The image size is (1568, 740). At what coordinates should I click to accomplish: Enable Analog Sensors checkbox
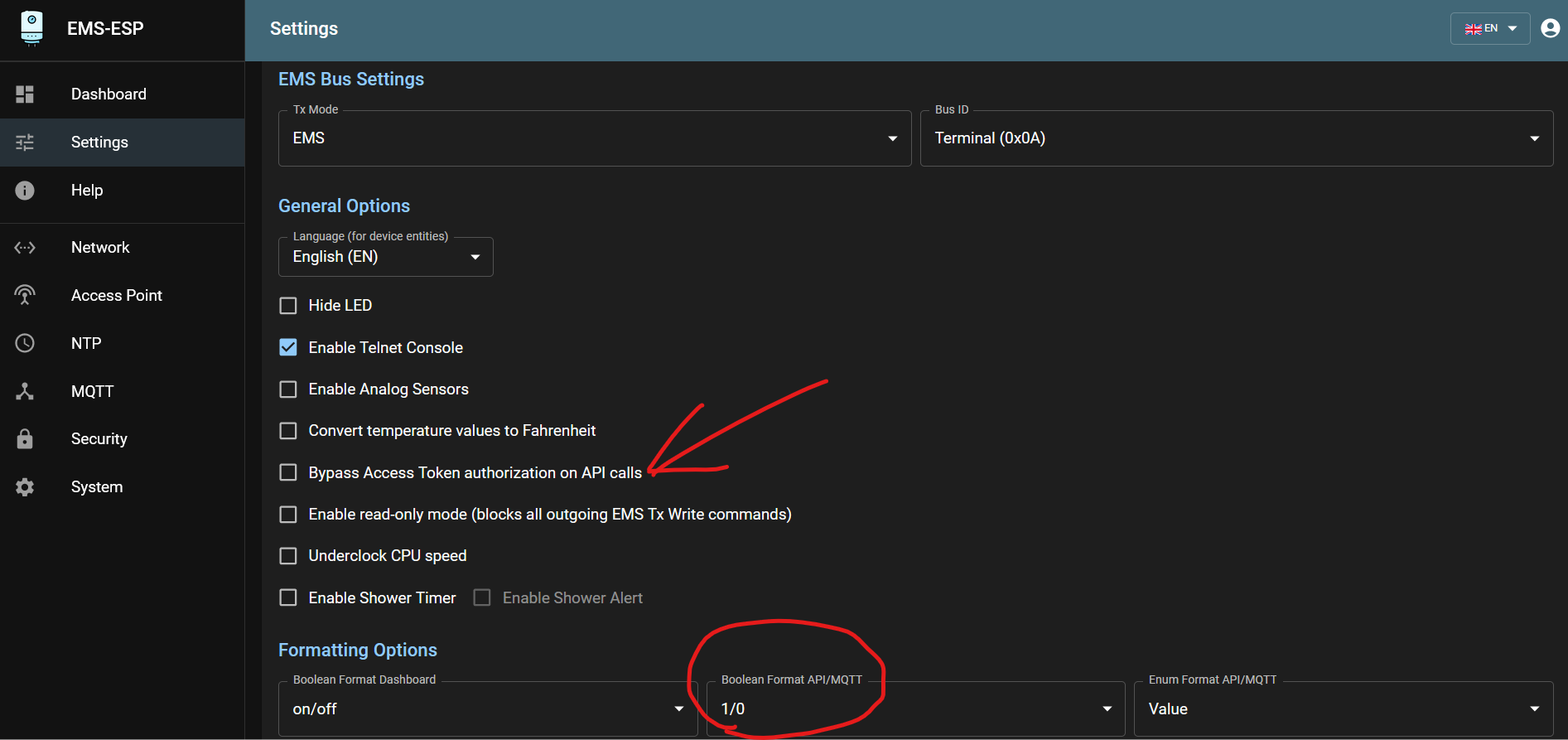[x=288, y=389]
